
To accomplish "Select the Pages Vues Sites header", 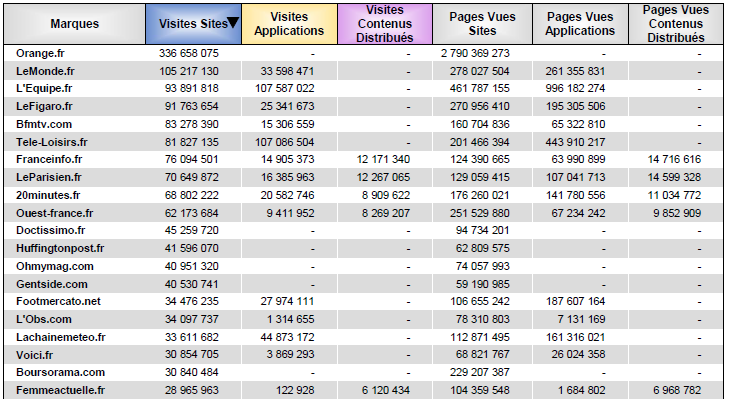I will coord(482,24).
